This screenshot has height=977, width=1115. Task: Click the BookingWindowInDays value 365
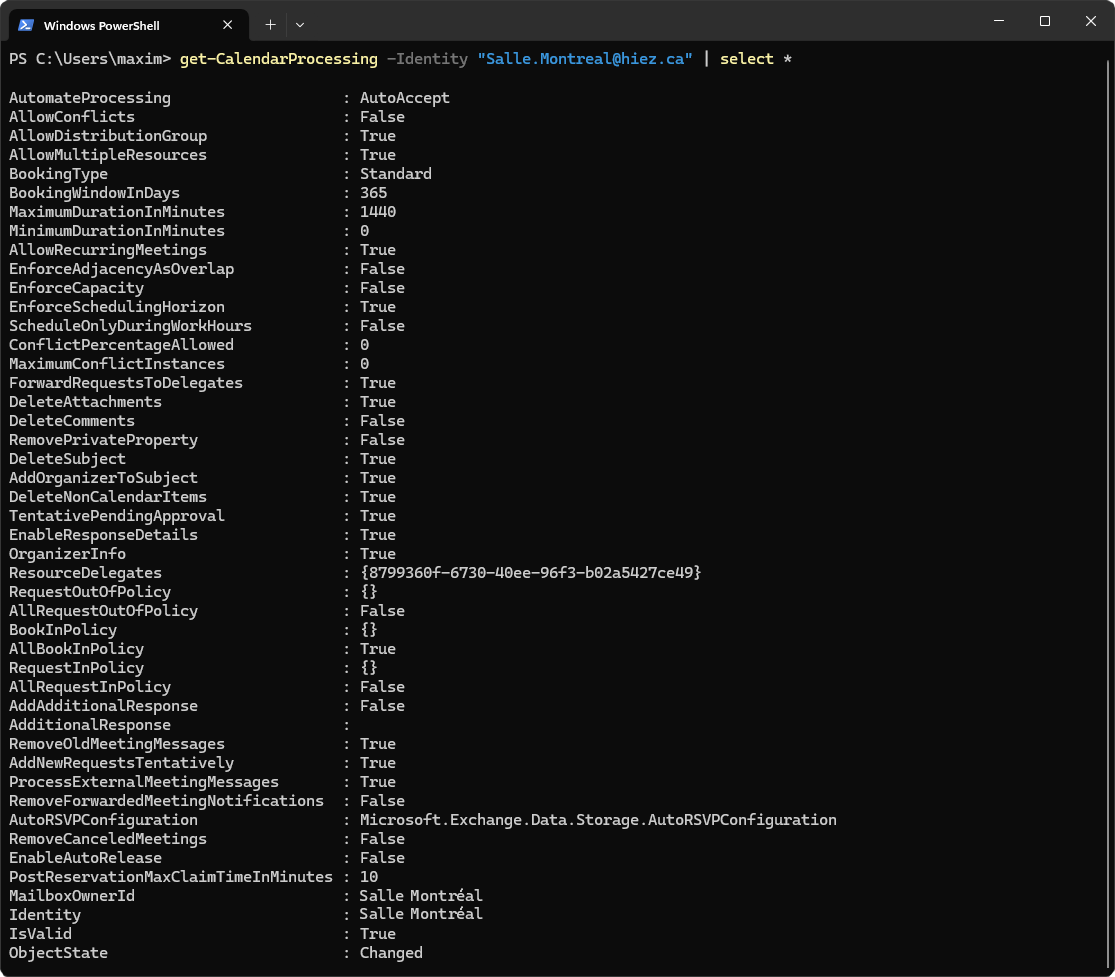click(x=373, y=193)
